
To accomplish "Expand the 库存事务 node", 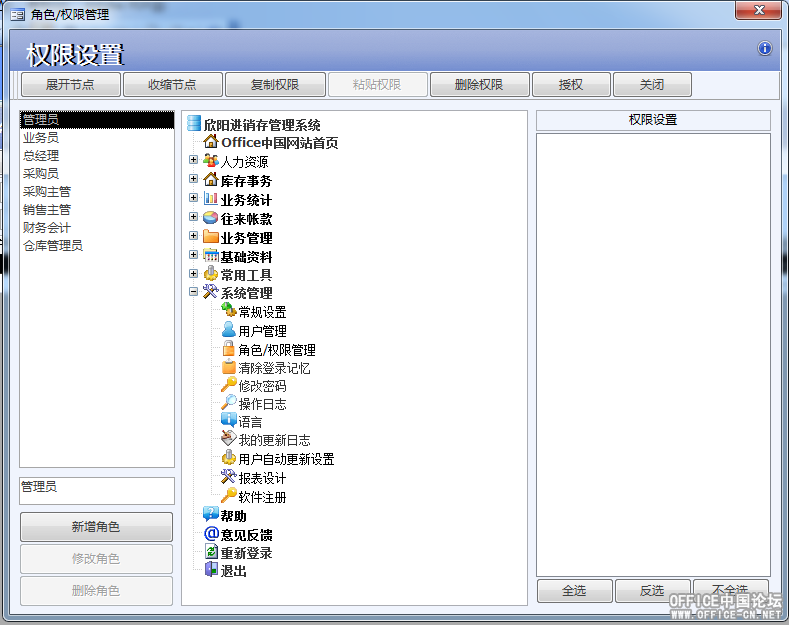I will tap(193, 179).
